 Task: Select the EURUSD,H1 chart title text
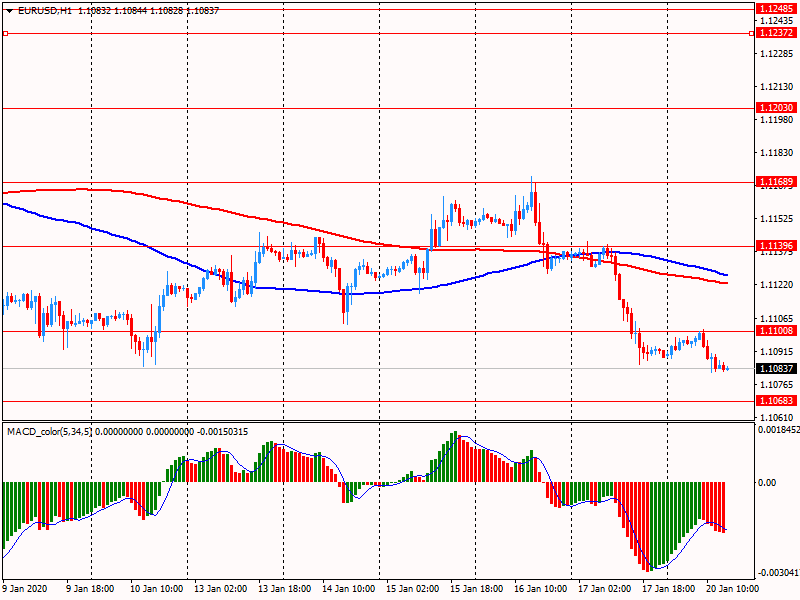[44, 10]
